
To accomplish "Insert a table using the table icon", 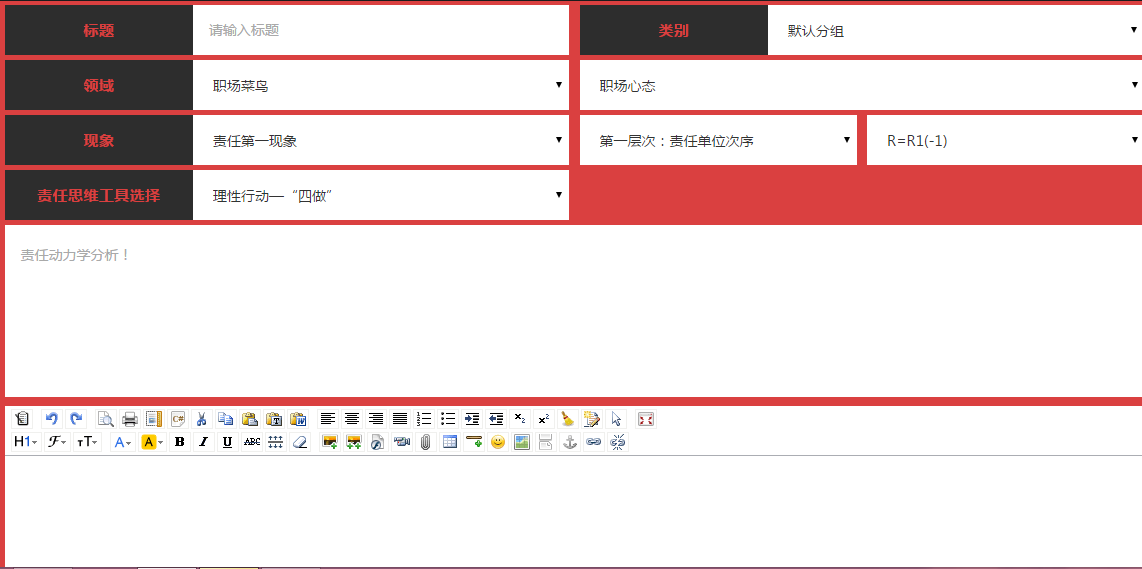I will pyautogui.click(x=450, y=442).
